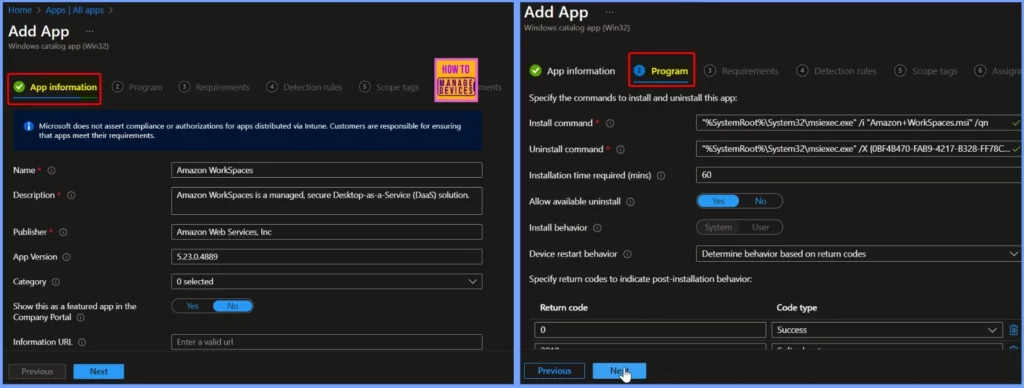Click info icon beside Allow available uninstall
This screenshot has height=388, width=1024.
(630, 202)
